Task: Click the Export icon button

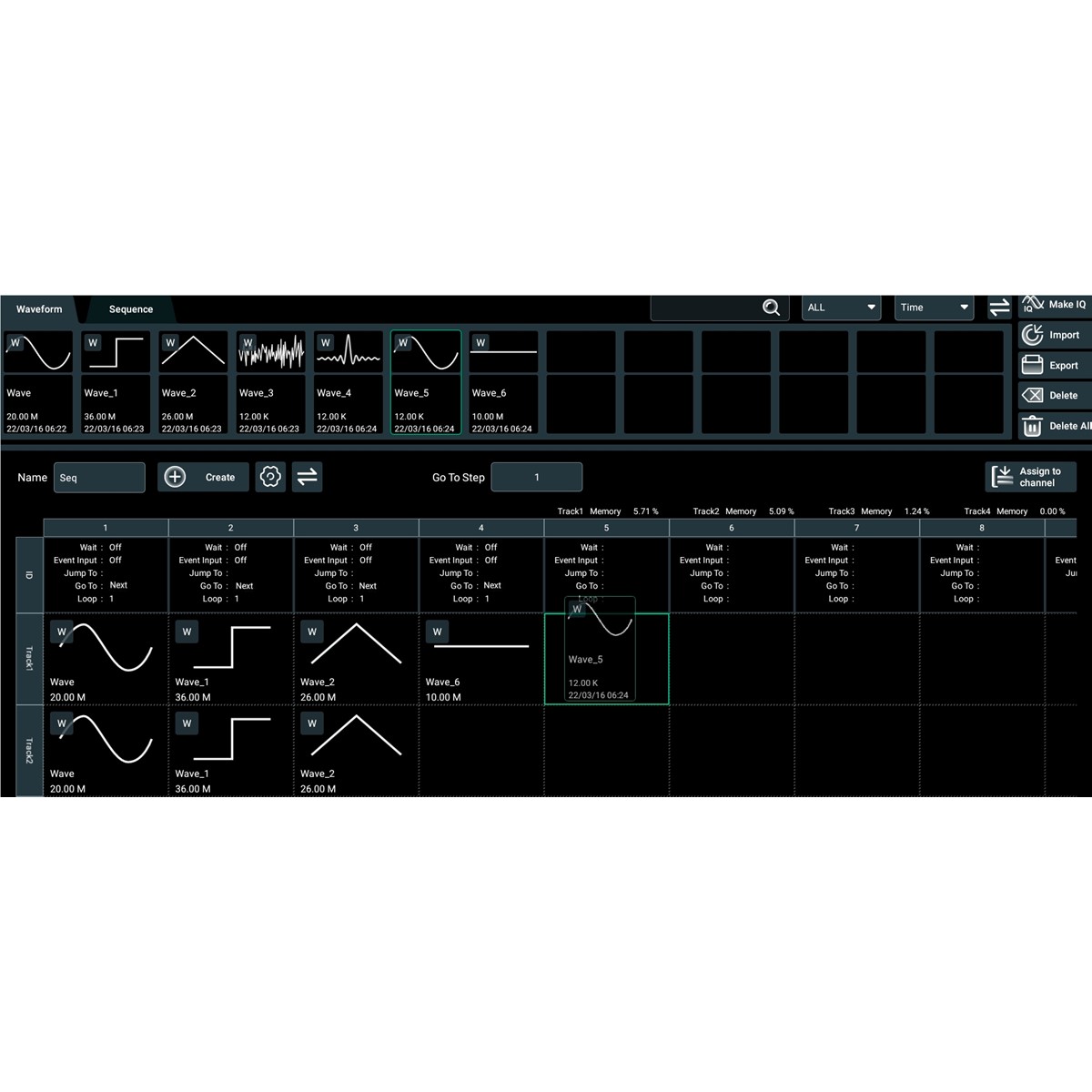Action: coord(1032,365)
